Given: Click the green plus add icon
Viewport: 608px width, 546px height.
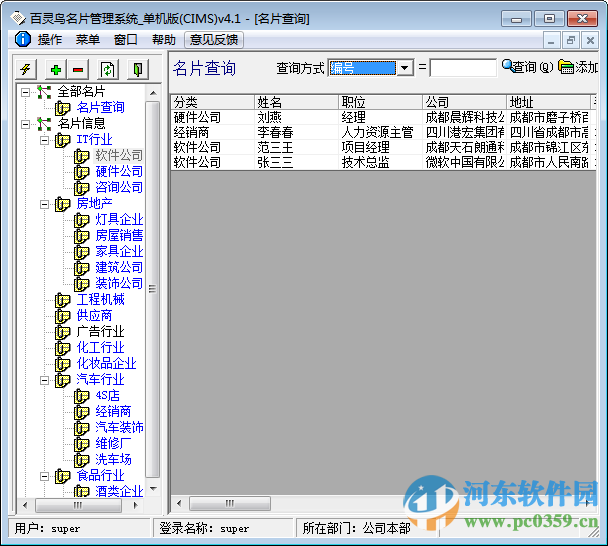Looking at the screenshot, I should coord(56,70).
